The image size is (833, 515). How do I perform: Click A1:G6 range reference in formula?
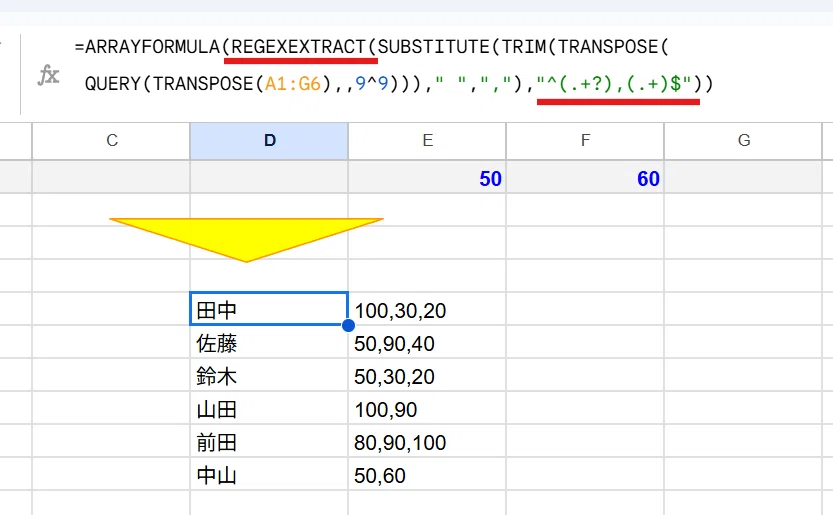pos(293,84)
